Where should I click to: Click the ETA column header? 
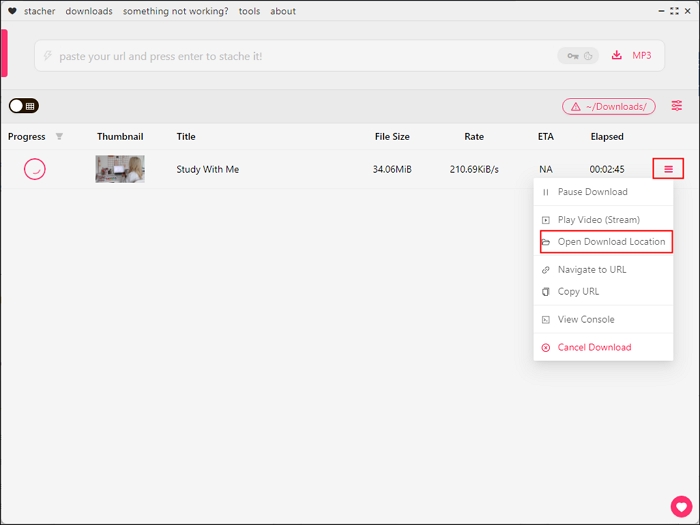[x=546, y=137]
